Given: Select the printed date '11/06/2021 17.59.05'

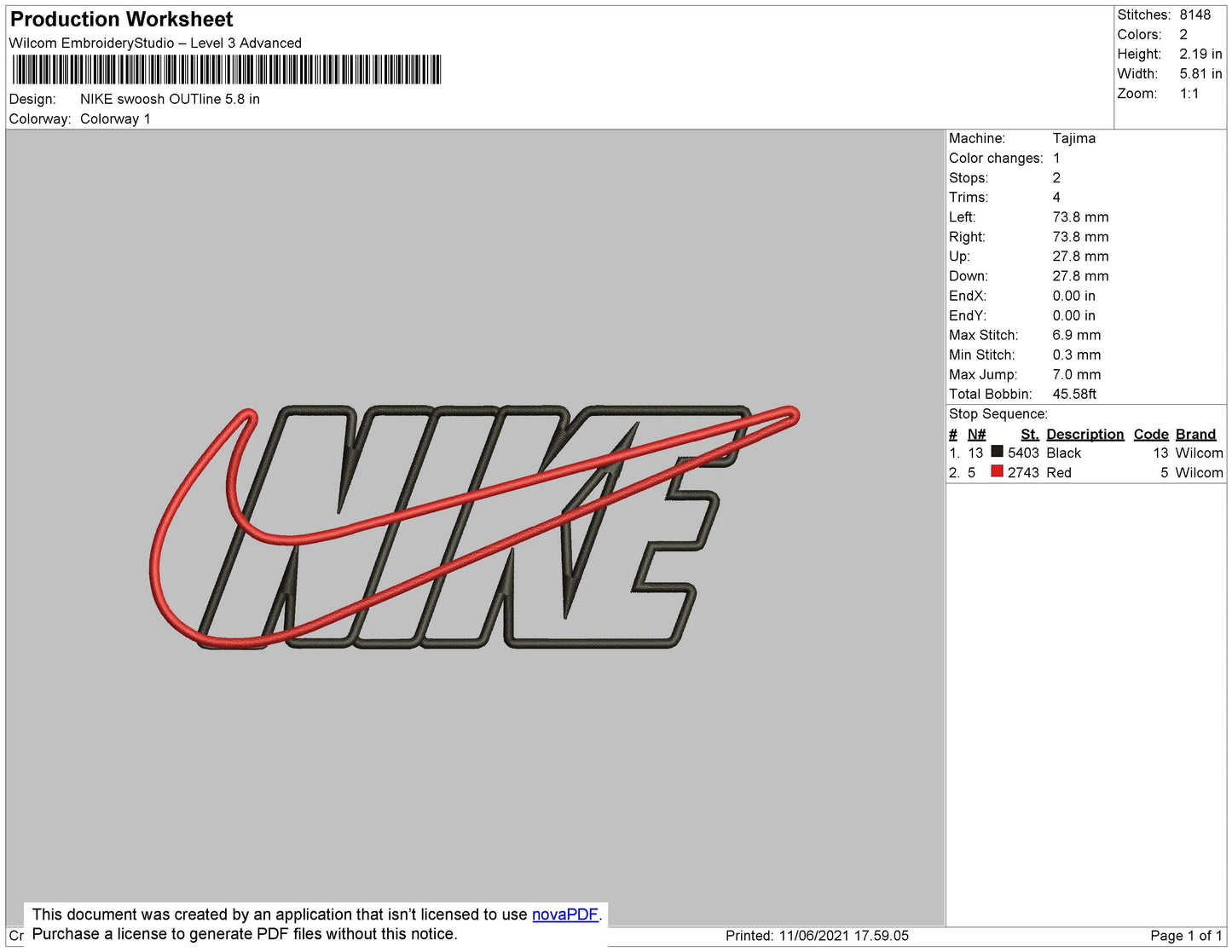Looking at the screenshot, I should click(x=843, y=935).
